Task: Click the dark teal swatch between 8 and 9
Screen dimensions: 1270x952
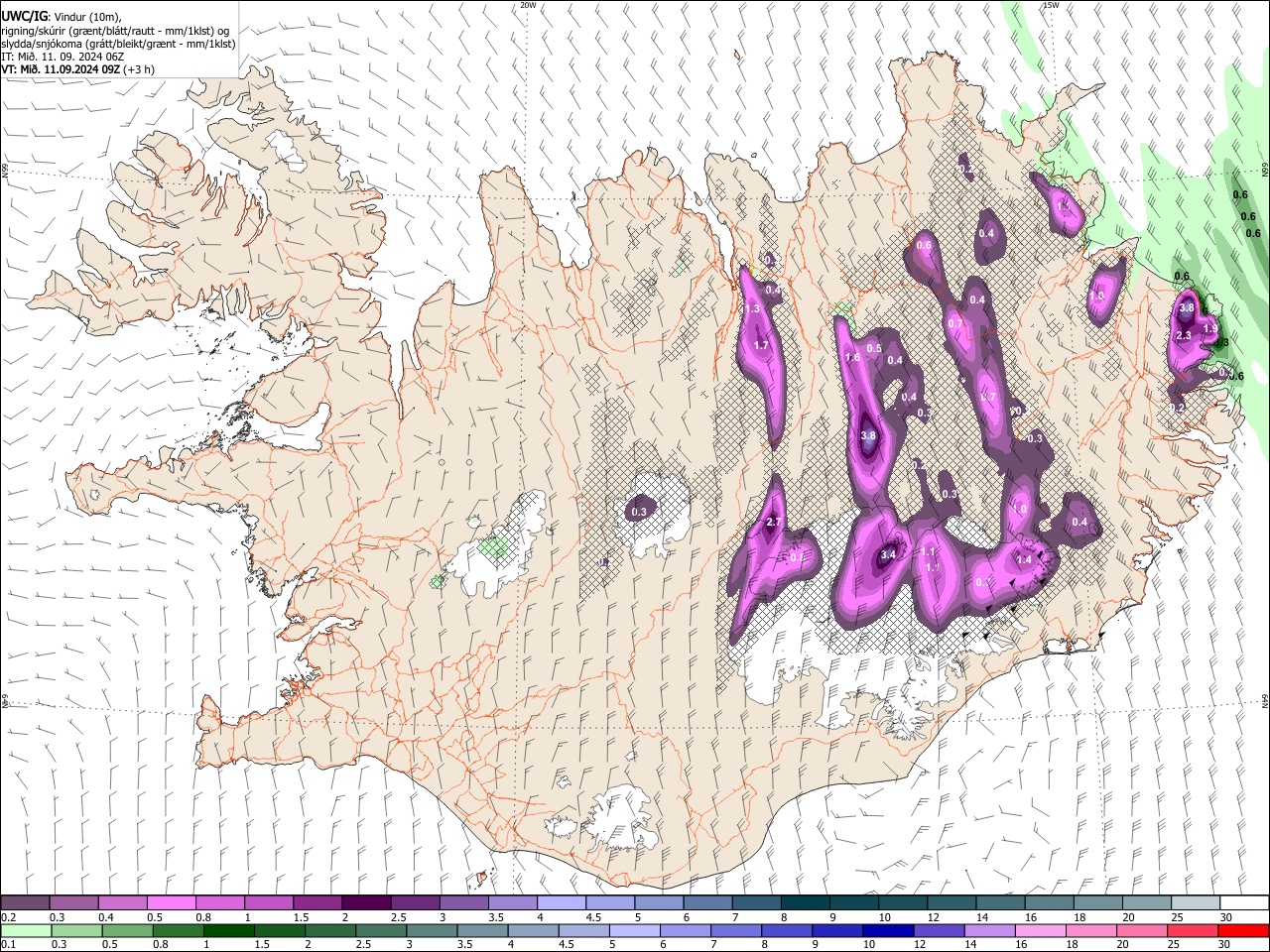Action: [x=805, y=903]
